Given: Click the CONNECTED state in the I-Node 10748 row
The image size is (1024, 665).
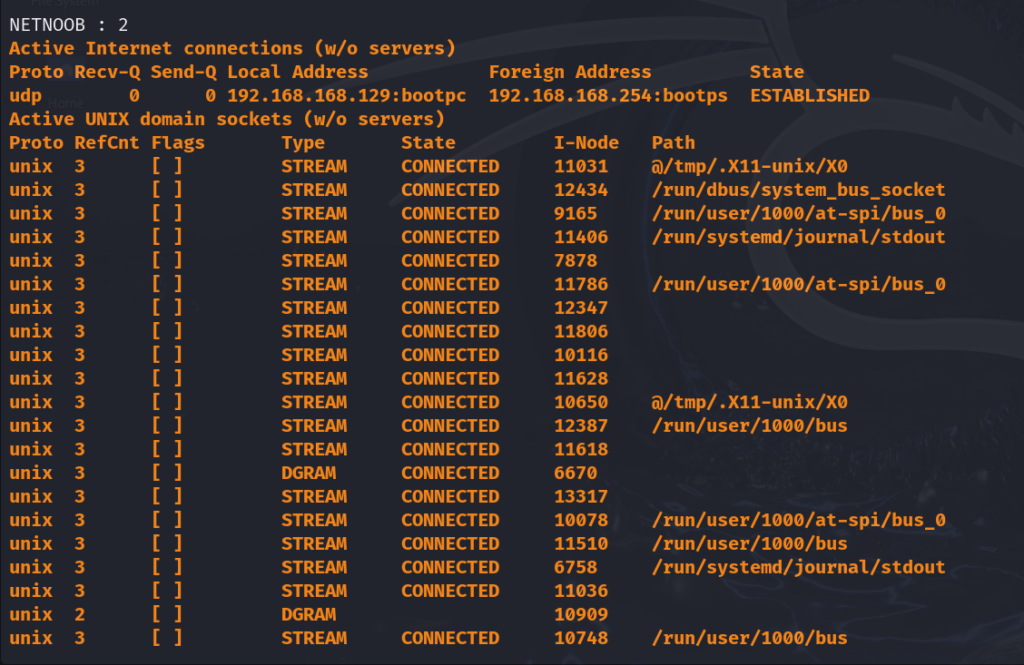Looking at the screenshot, I should (x=450, y=637).
